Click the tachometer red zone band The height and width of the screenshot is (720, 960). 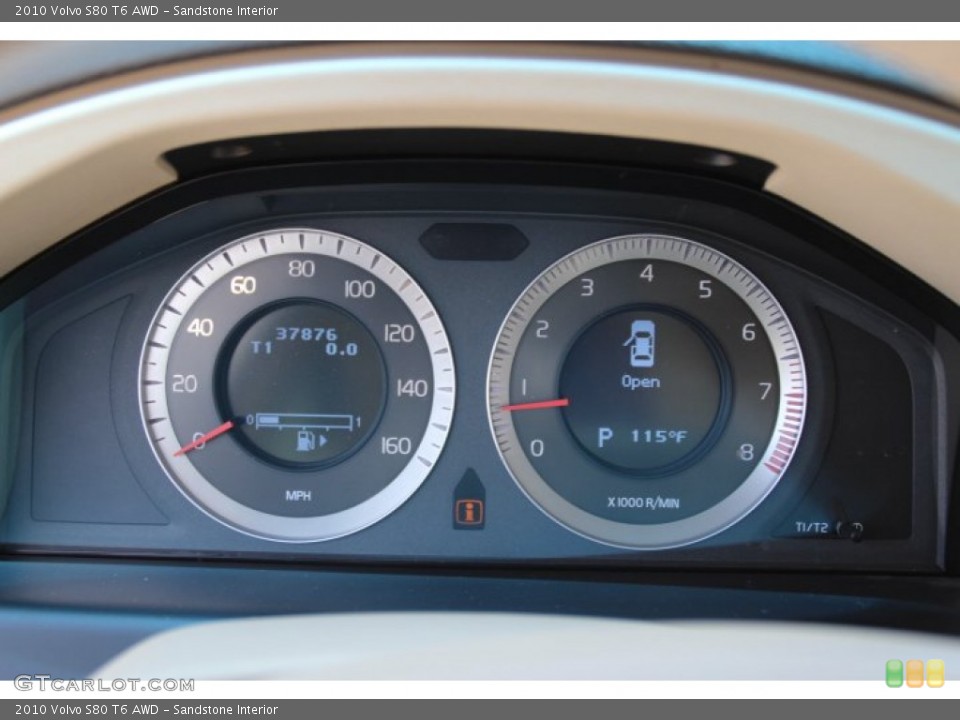[787, 432]
